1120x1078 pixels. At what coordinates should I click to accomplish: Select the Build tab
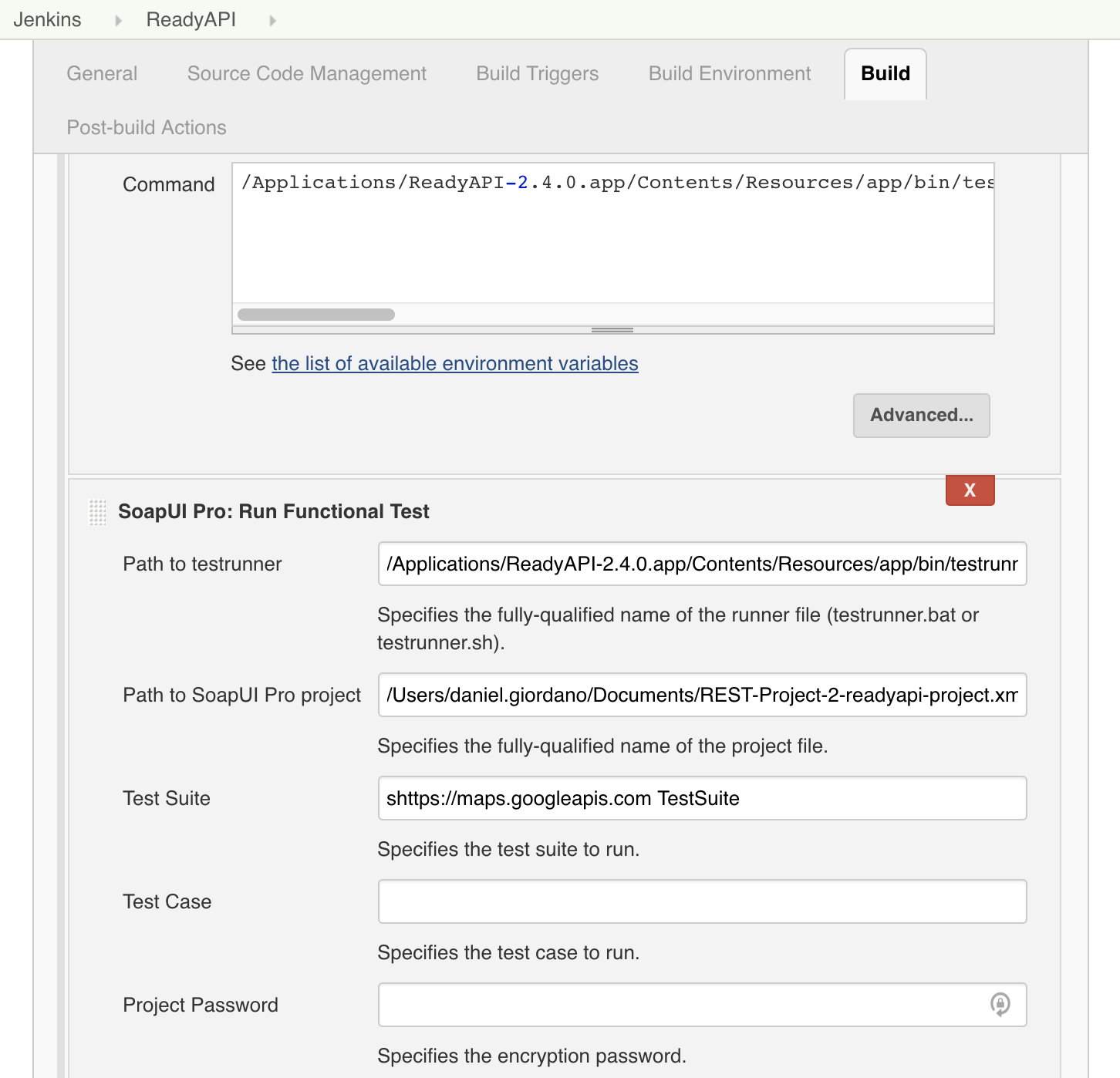(x=884, y=73)
